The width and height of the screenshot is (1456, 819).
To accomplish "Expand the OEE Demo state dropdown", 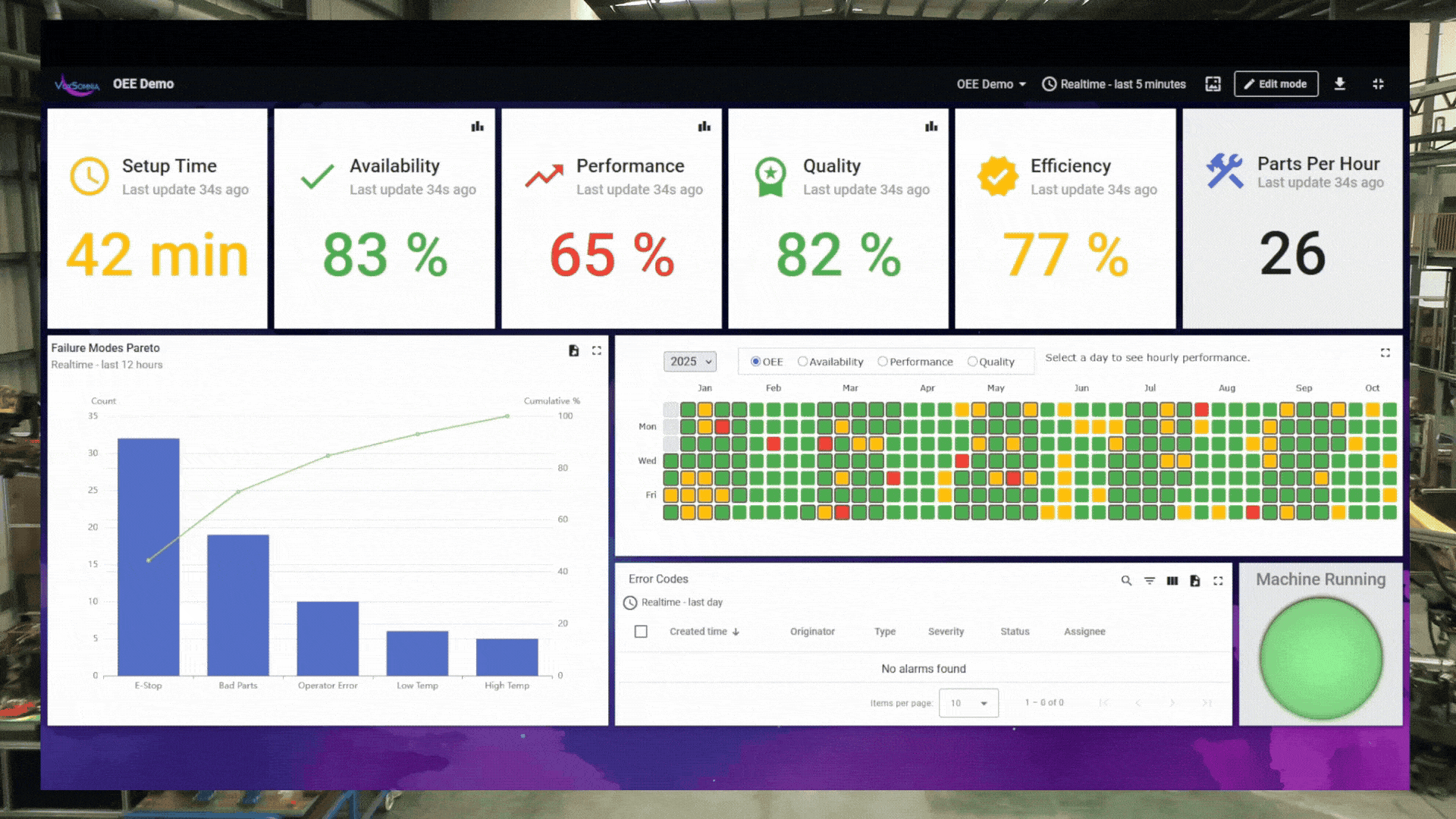I will click(991, 84).
